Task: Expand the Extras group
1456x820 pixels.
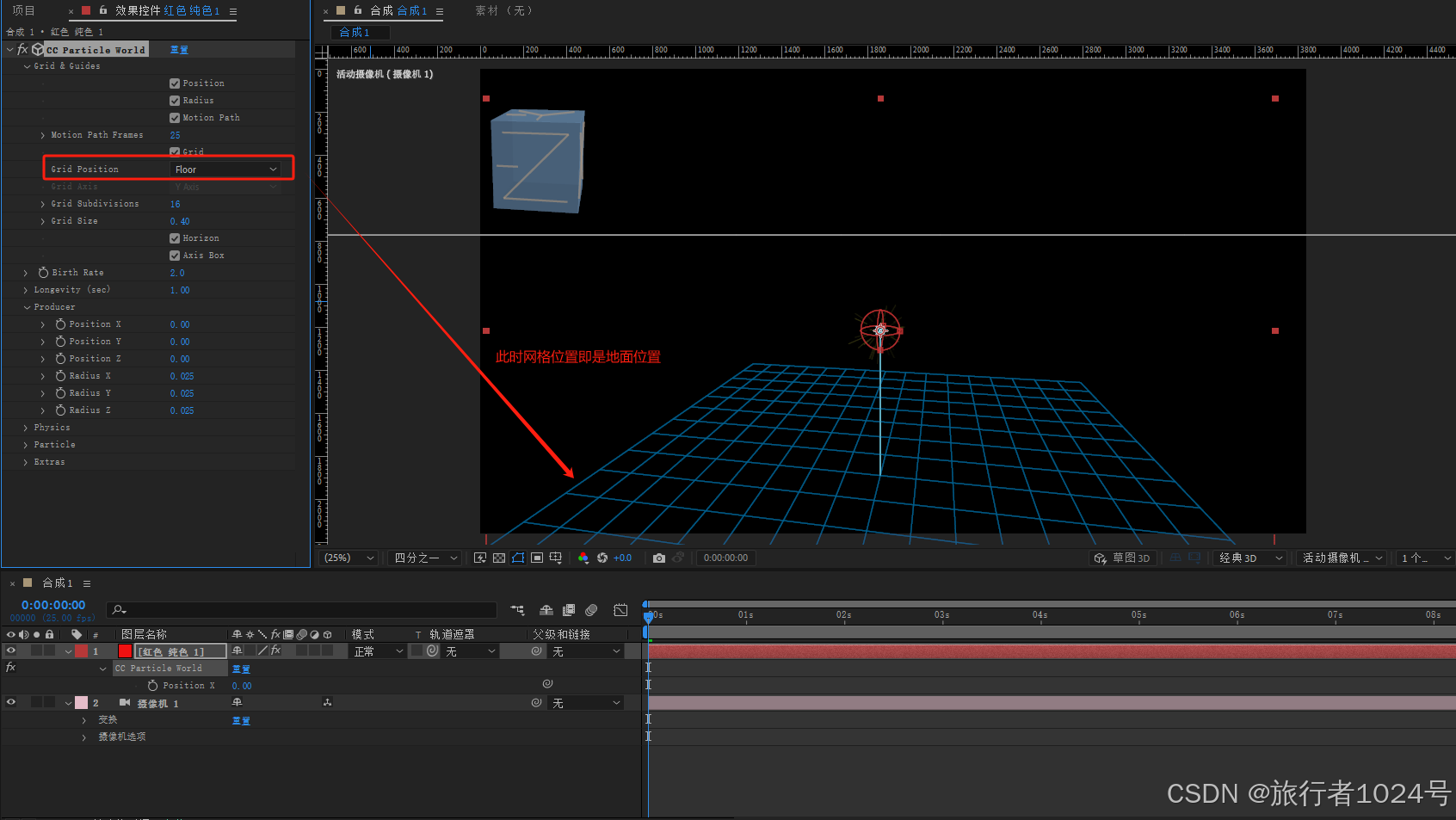Action: [x=26, y=462]
